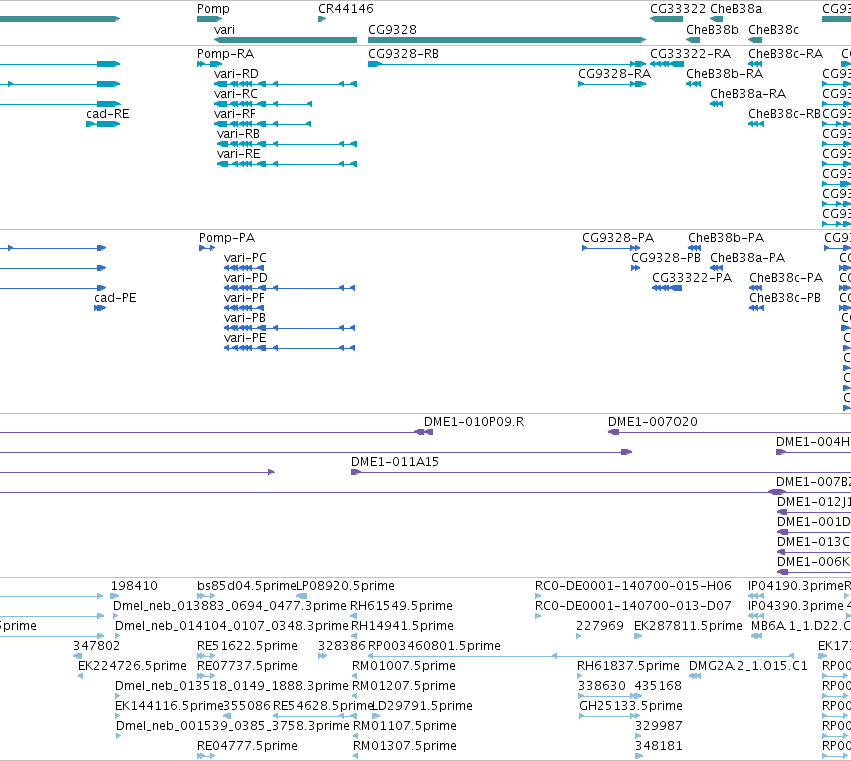Click EST DMG2A.2_1.O15.C1
Image resolution: width=851 pixels, height=761 pixels.
click(x=748, y=666)
